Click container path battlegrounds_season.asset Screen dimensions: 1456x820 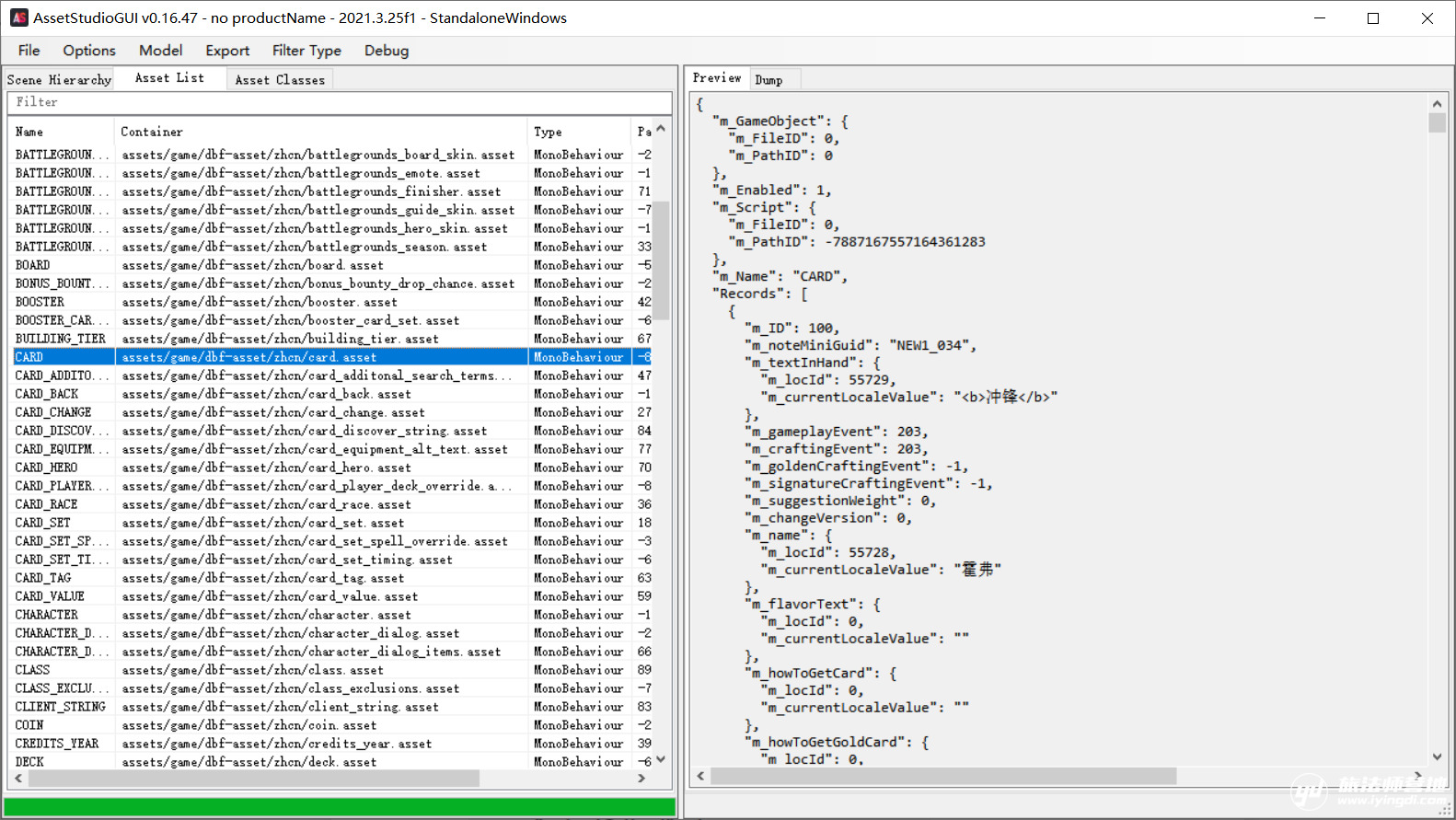tap(305, 247)
